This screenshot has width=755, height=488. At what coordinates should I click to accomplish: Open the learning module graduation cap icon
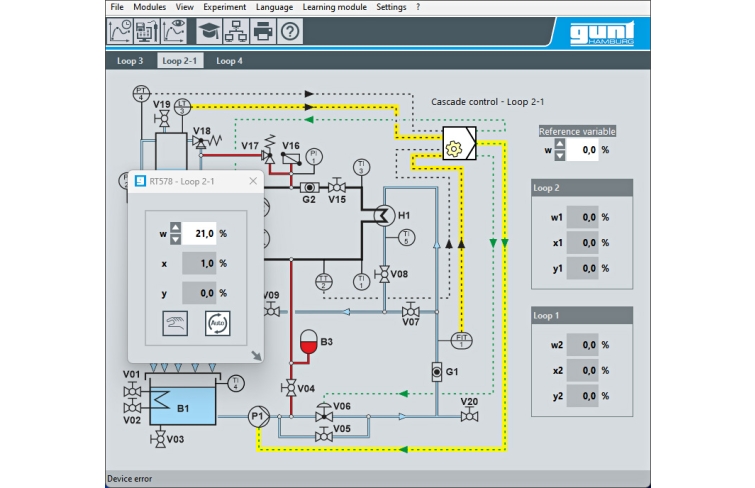pyautogui.click(x=209, y=31)
